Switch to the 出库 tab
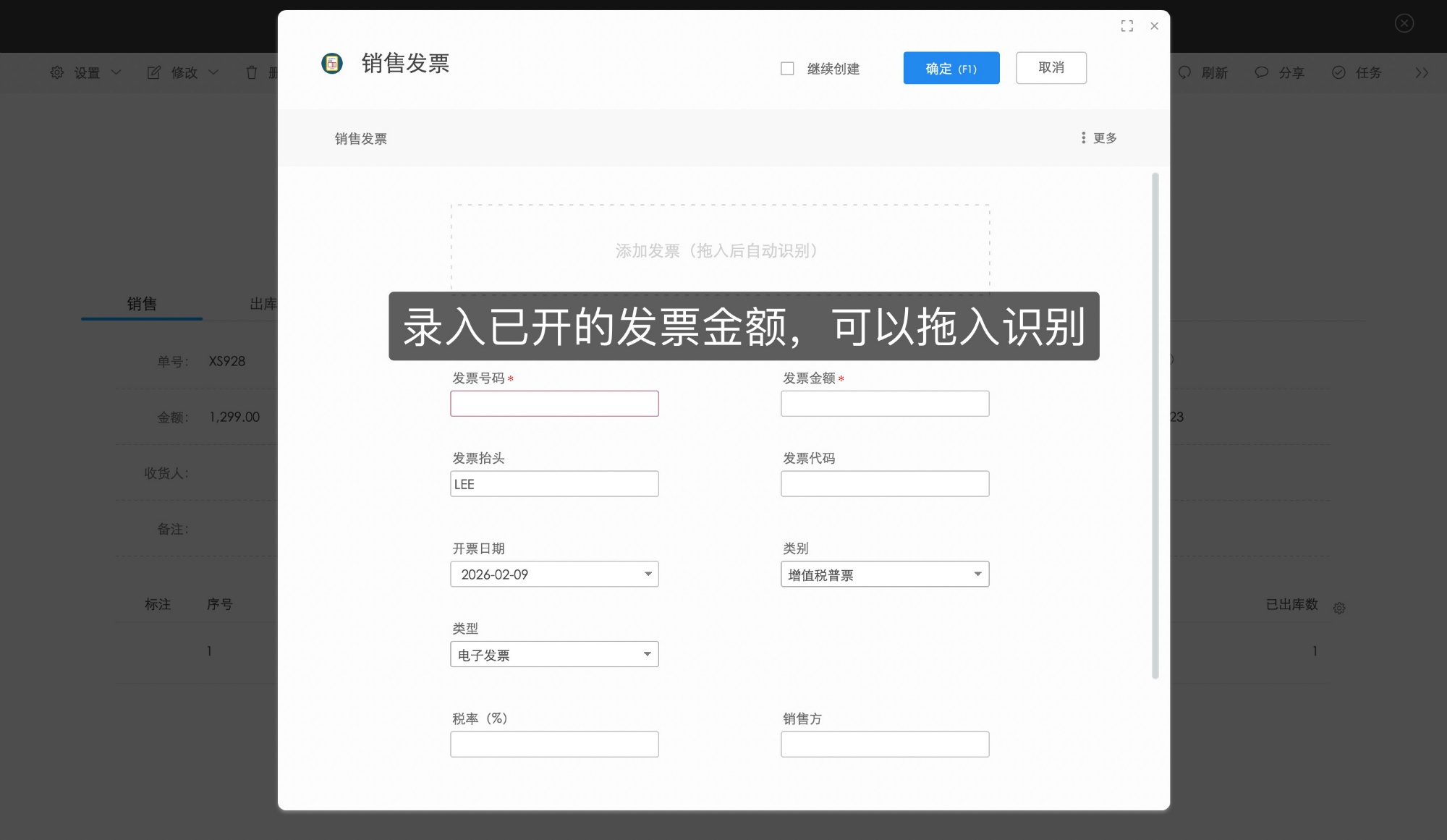 (x=260, y=304)
